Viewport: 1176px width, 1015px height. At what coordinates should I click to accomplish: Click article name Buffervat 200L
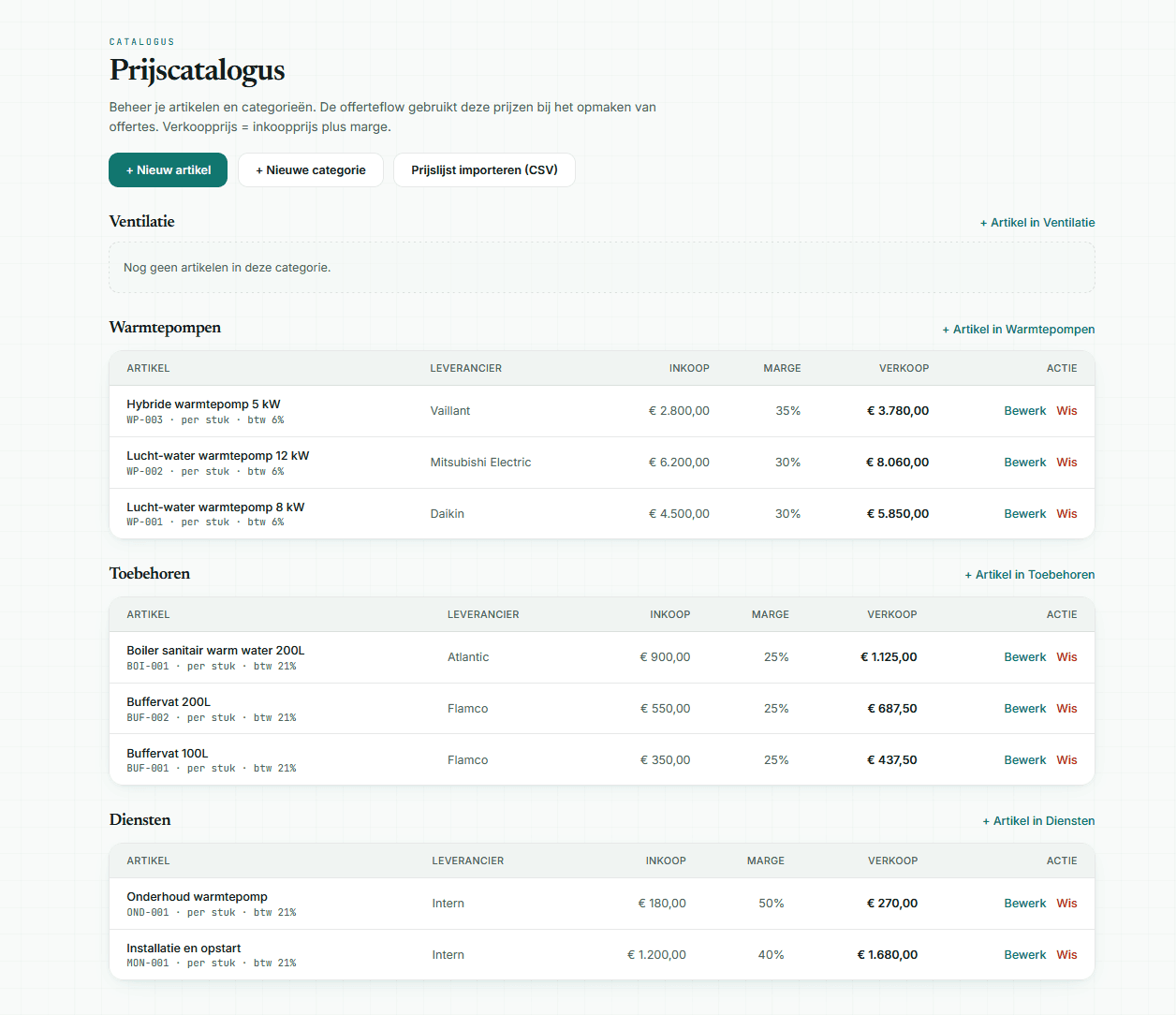pos(169,702)
